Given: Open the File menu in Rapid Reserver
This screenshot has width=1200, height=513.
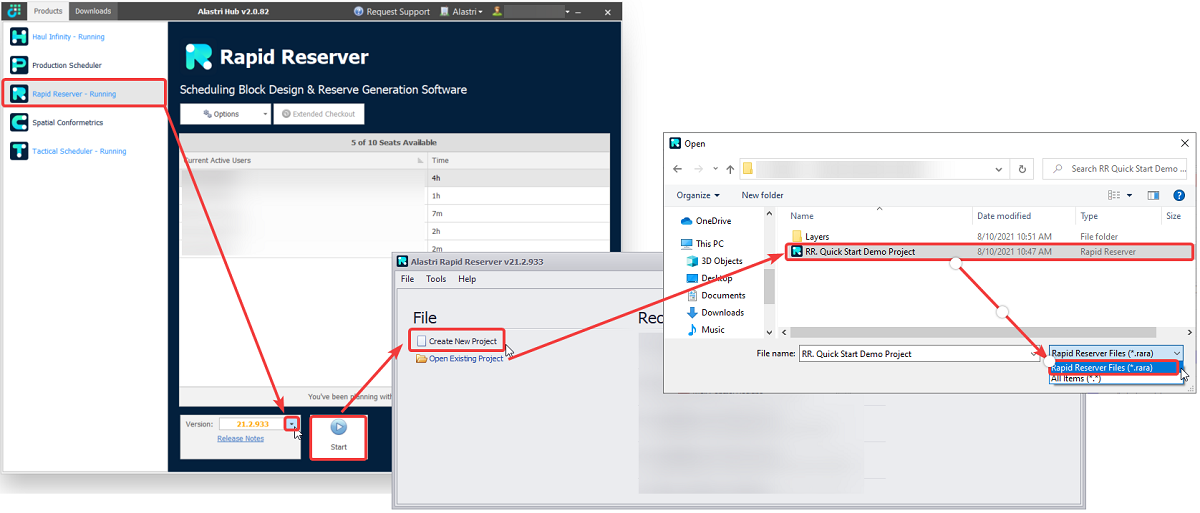Looking at the screenshot, I should point(407,279).
